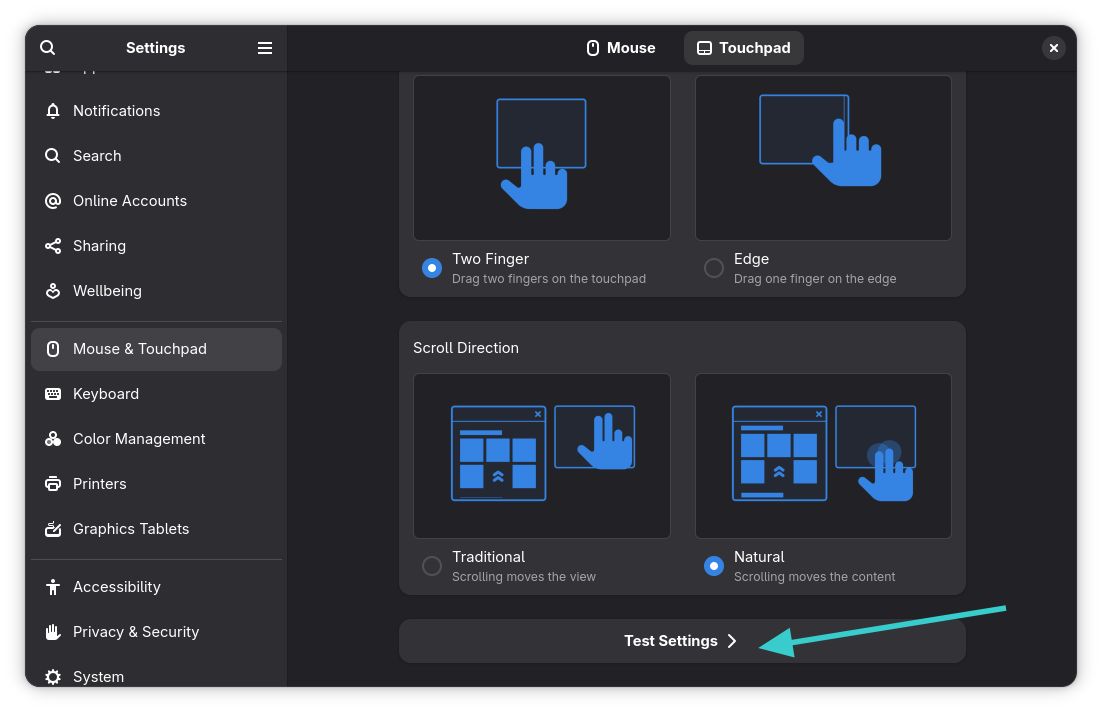Select the Printers icon
Screen dimensions: 1102x712
point(52,483)
